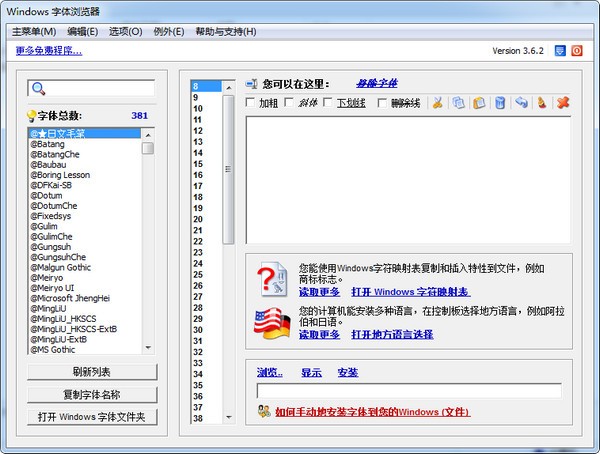
Task: Click font list scrollbar down arrow
Action: (x=148, y=348)
